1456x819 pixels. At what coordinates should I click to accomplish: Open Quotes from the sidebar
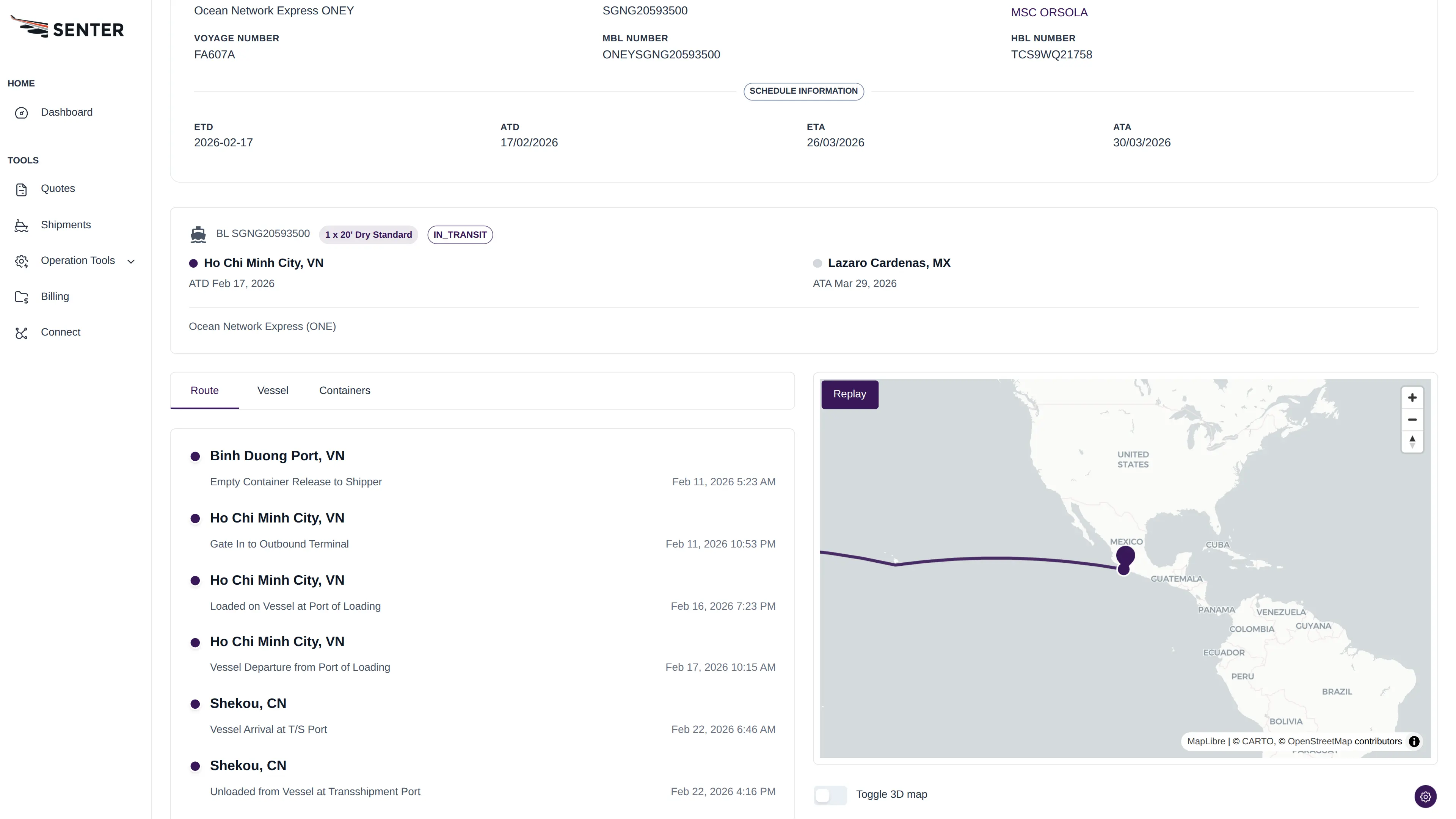pyautogui.click(x=58, y=189)
